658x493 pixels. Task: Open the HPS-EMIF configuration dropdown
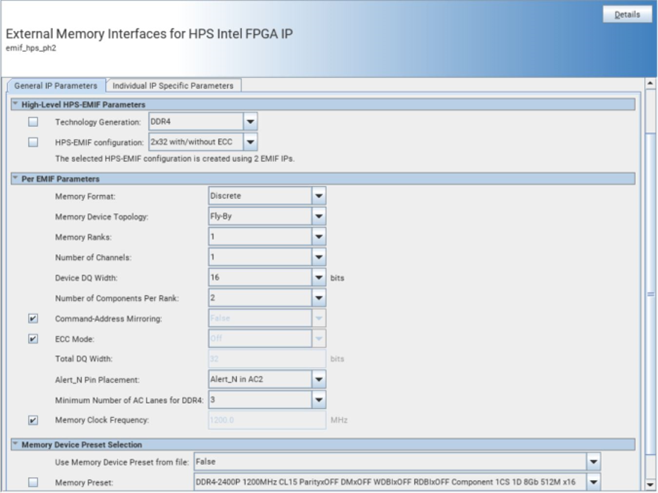(x=250, y=142)
